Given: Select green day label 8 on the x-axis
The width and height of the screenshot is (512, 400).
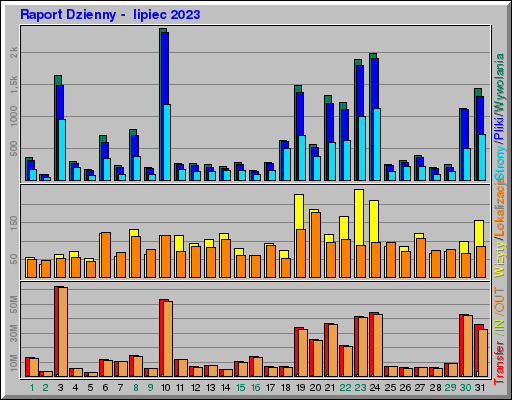Looking at the screenshot, I should point(136,388).
